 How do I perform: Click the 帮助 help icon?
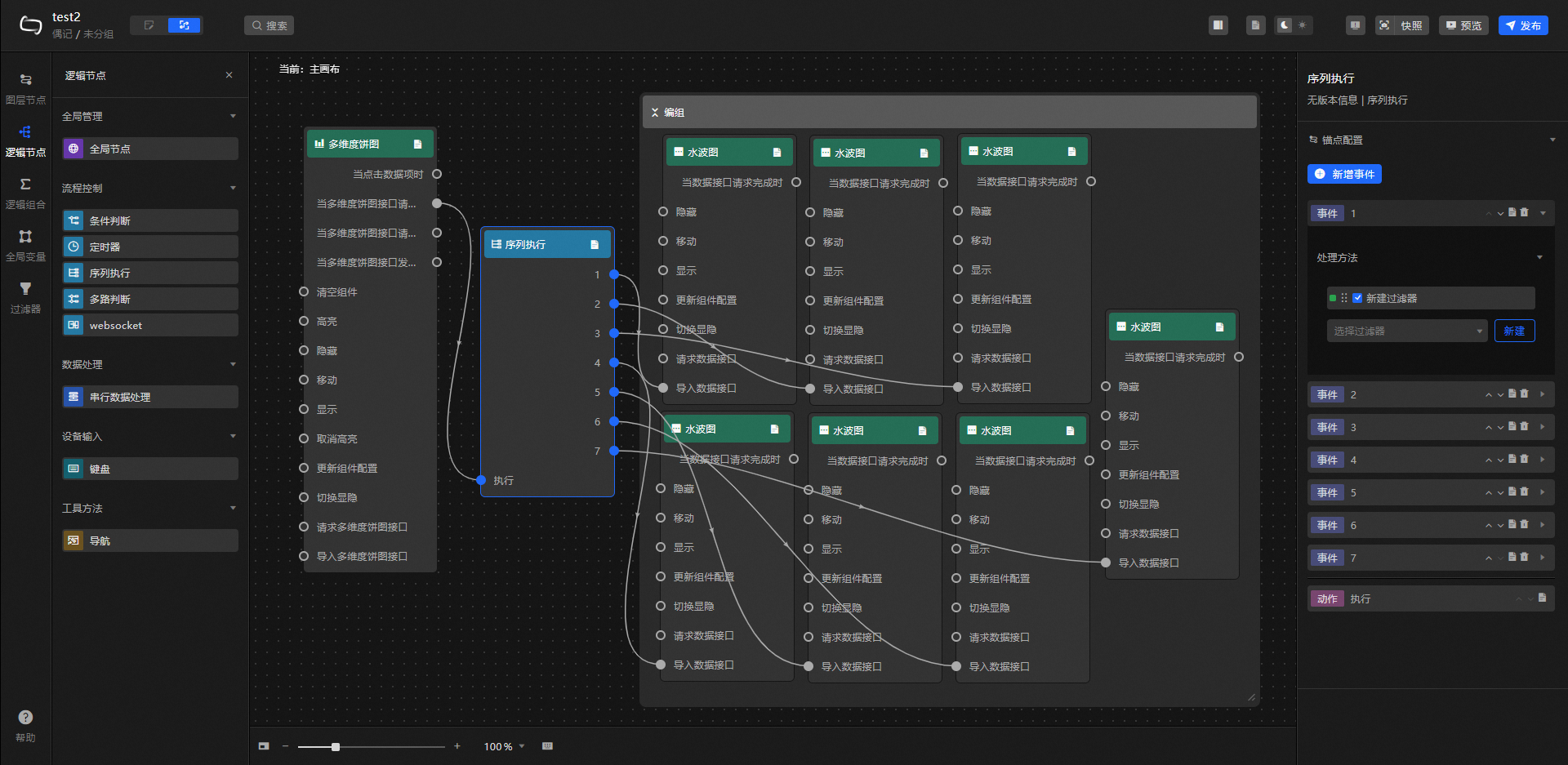(25, 718)
